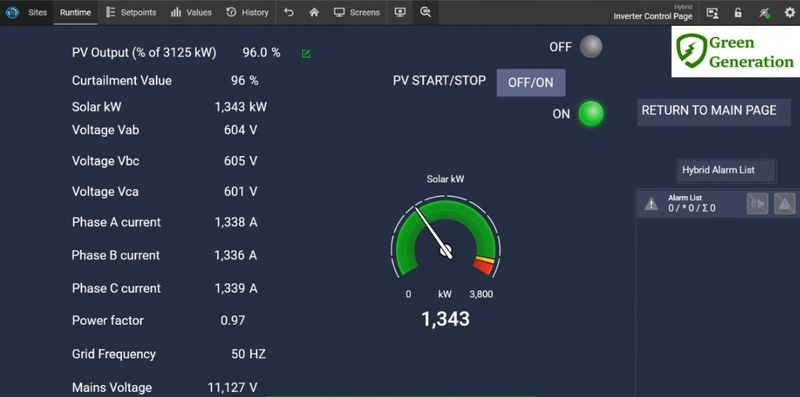Click the back arrow icon
The height and width of the screenshot is (397, 800).
pos(289,12)
